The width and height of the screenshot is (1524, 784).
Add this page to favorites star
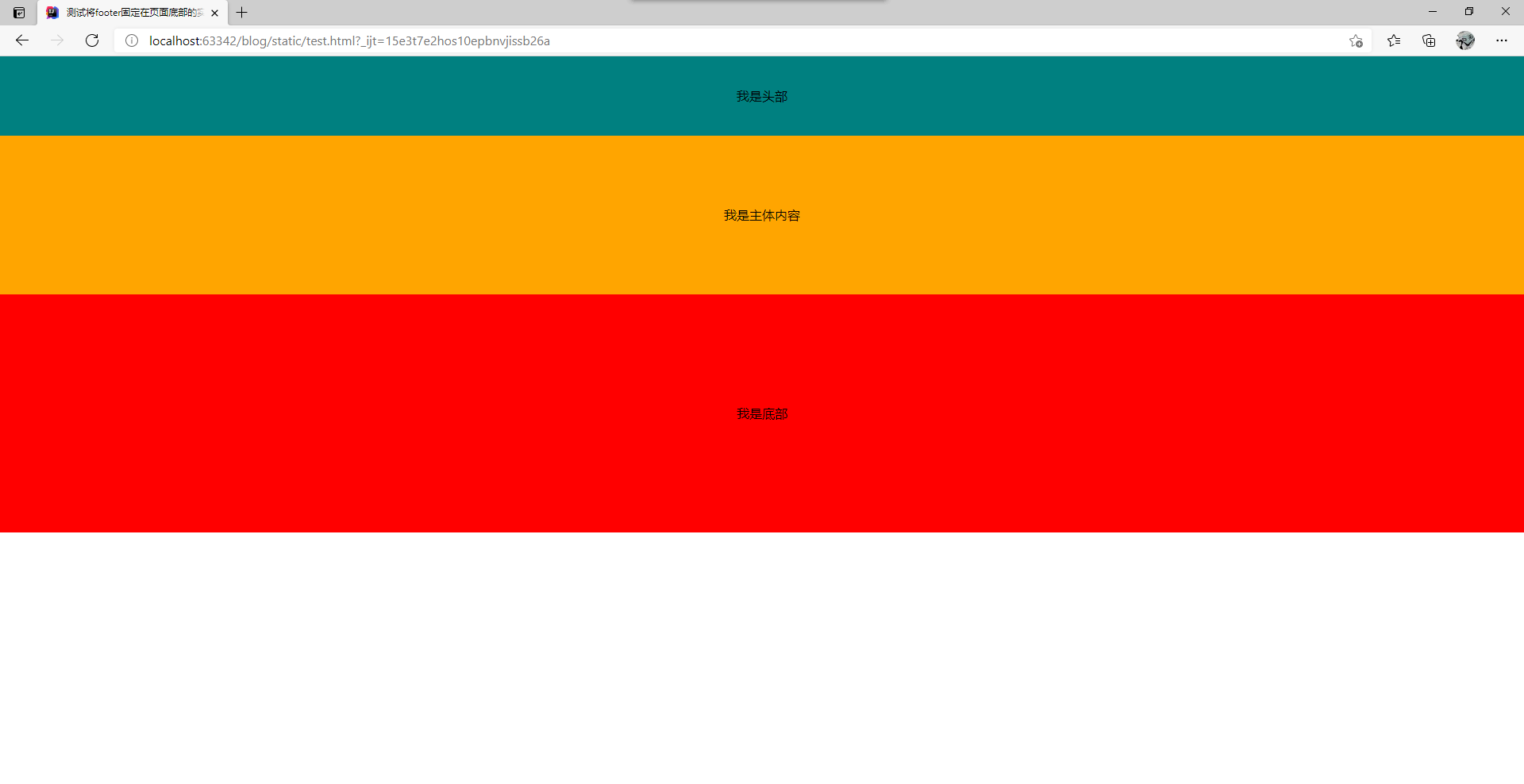click(1356, 41)
